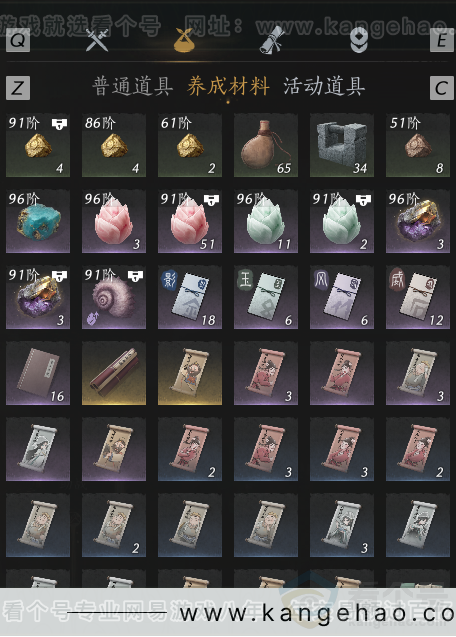Switch to the 活动道具 tab
This screenshot has width=456, height=637.
324,87
